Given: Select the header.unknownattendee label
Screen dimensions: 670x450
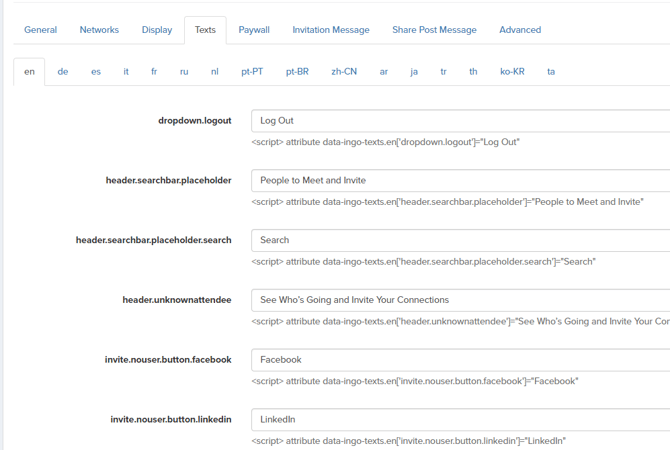Looking at the screenshot, I should (x=177, y=300).
